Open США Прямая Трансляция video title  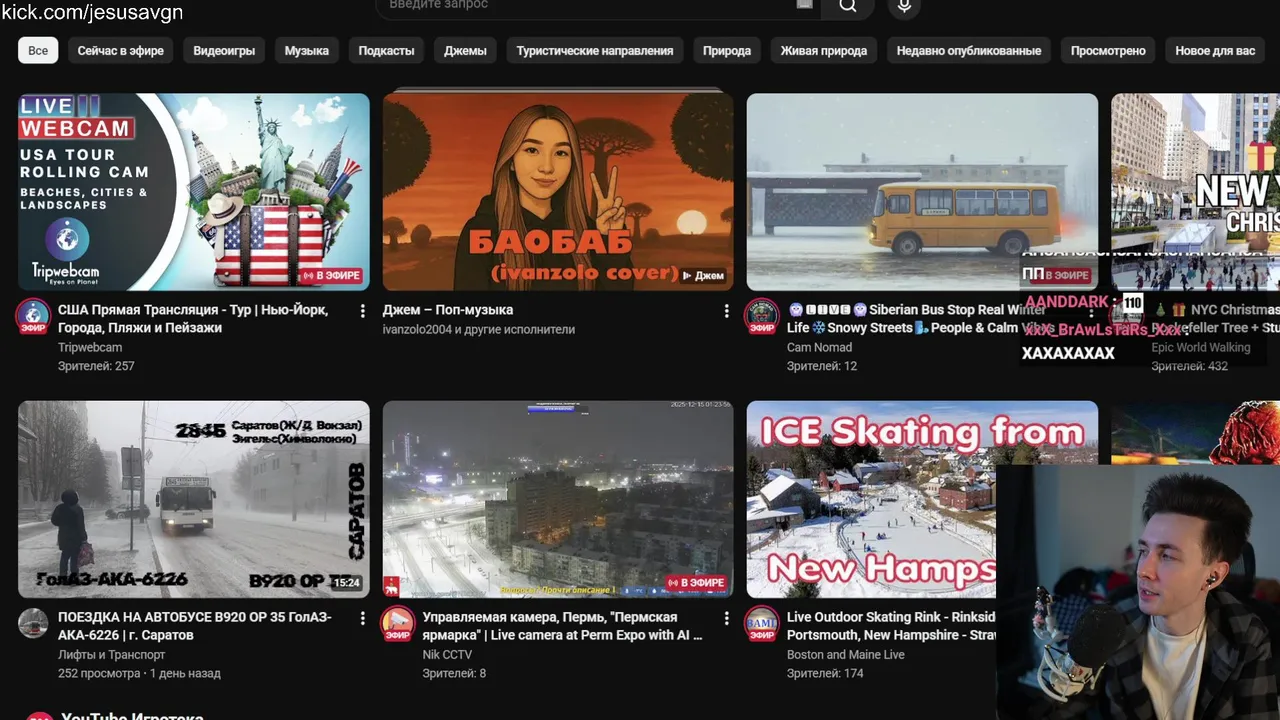193,319
